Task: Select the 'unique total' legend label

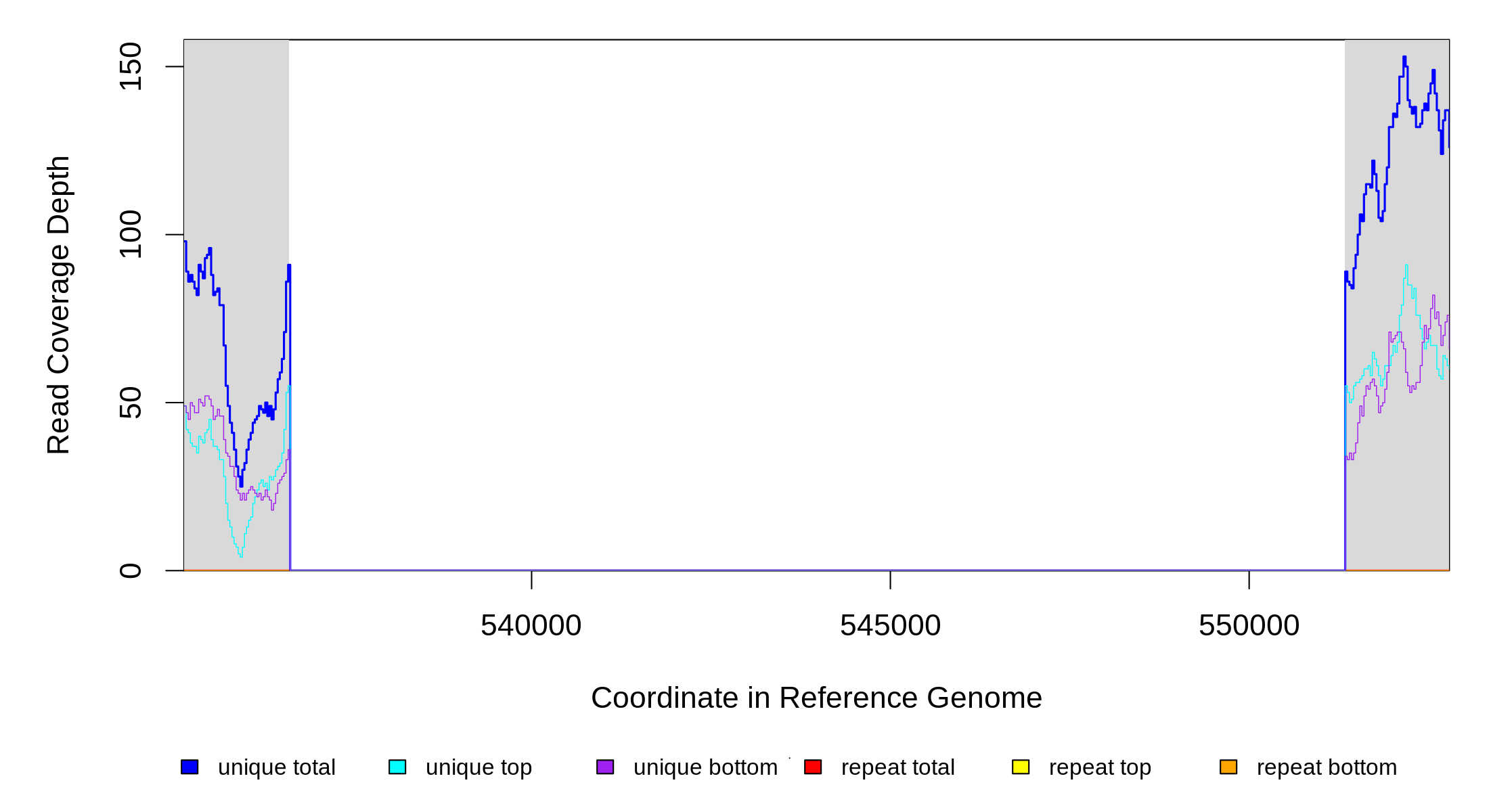Action: pos(276,767)
